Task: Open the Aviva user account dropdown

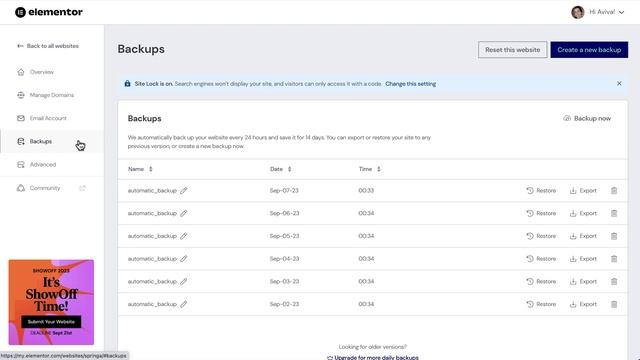Action: click(x=598, y=12)
